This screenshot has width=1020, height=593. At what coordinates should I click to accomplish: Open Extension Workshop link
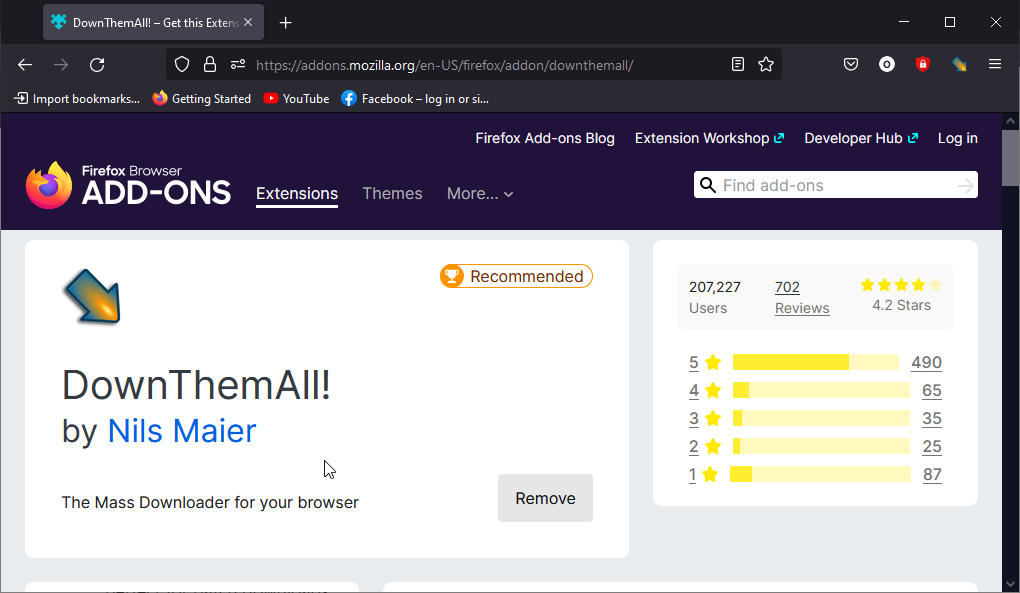(709, 138)
